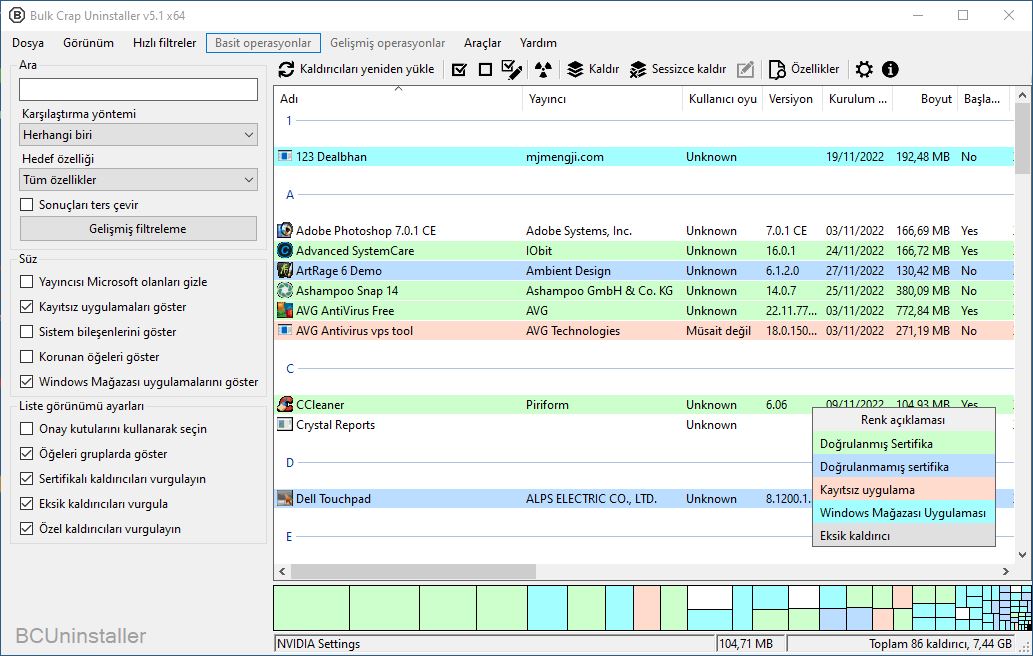Screen dimensions: 1033x656
Task: Toggle Sonuçları ters çevir checkbox
Action: (26, 205)
